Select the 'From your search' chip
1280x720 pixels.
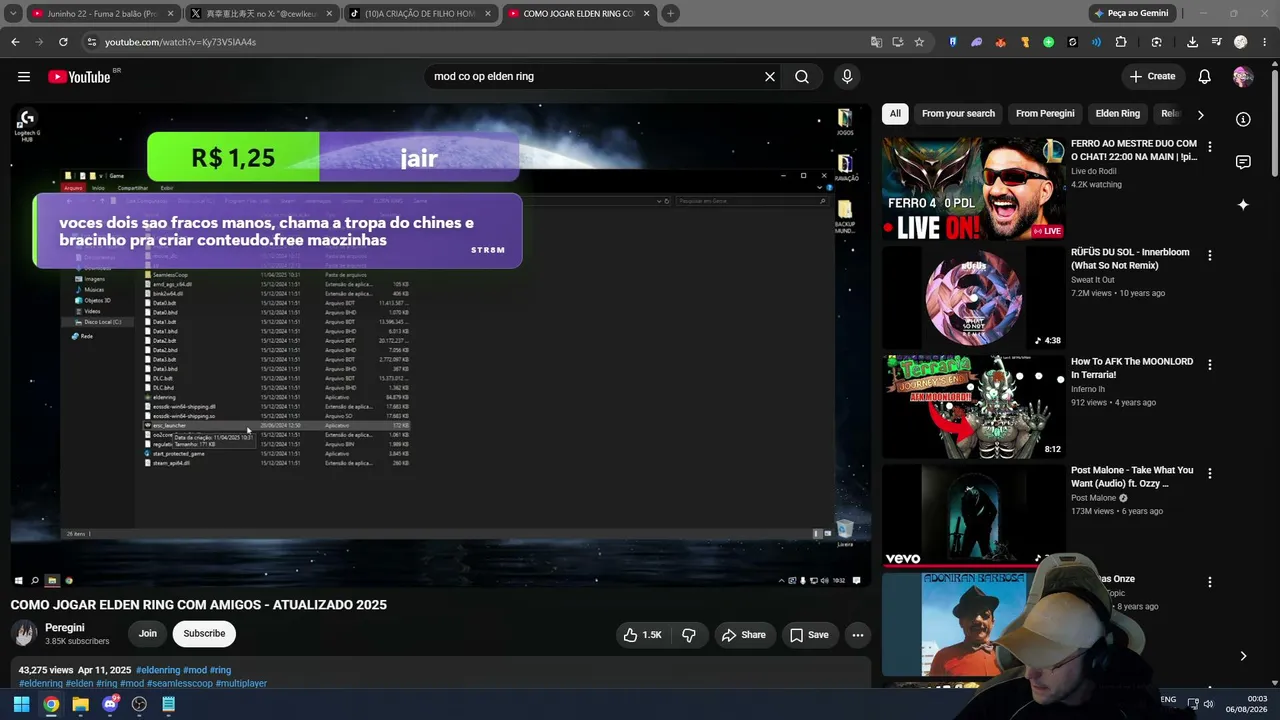click(958, 114)
